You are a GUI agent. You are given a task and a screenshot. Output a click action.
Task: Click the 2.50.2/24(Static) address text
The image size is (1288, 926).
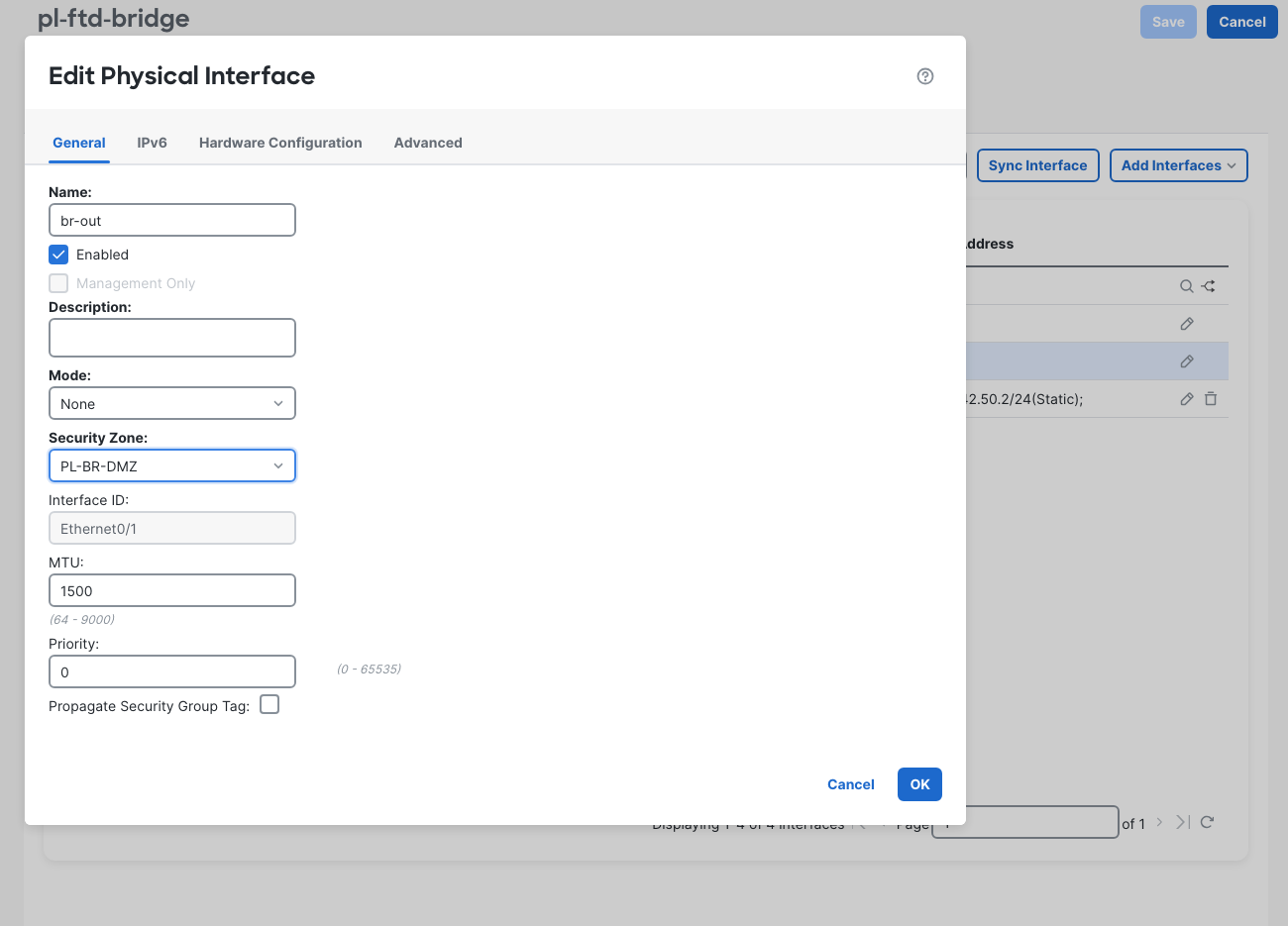[1023, 399]
